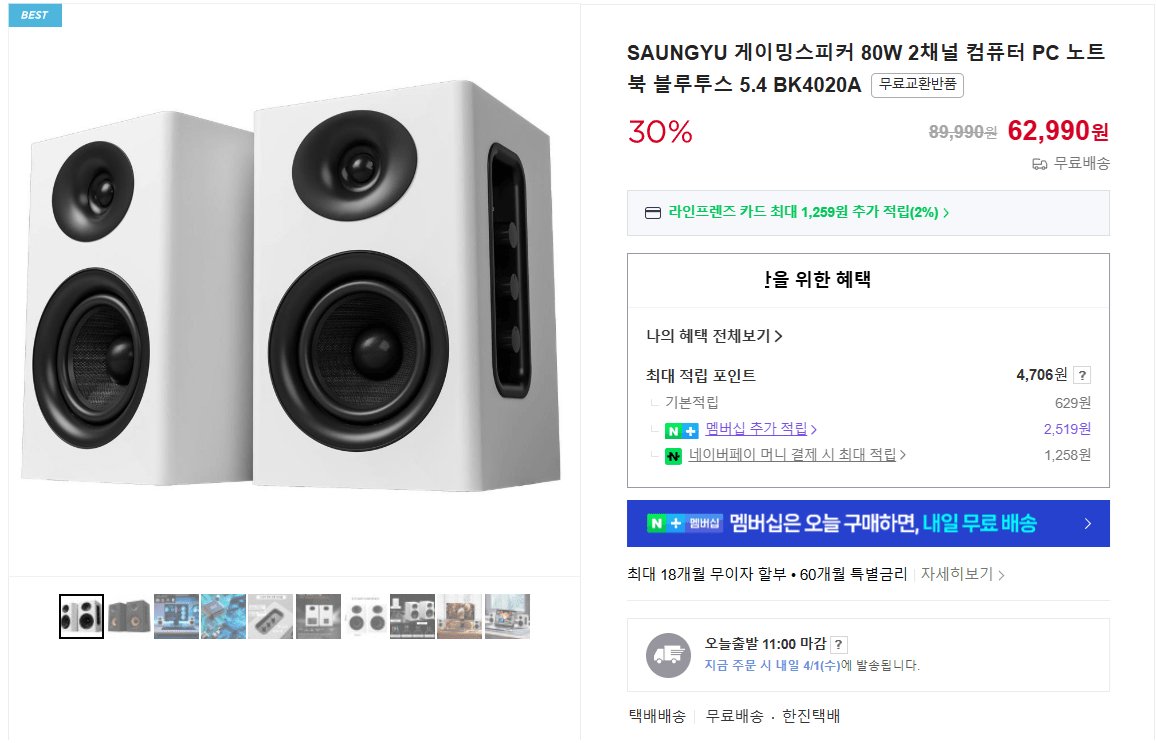Image resolution: width=1156 pixels, height=743 pixels.
Task: Select the third thumbnail showing desk monitor setup
Action: point(177,617)
